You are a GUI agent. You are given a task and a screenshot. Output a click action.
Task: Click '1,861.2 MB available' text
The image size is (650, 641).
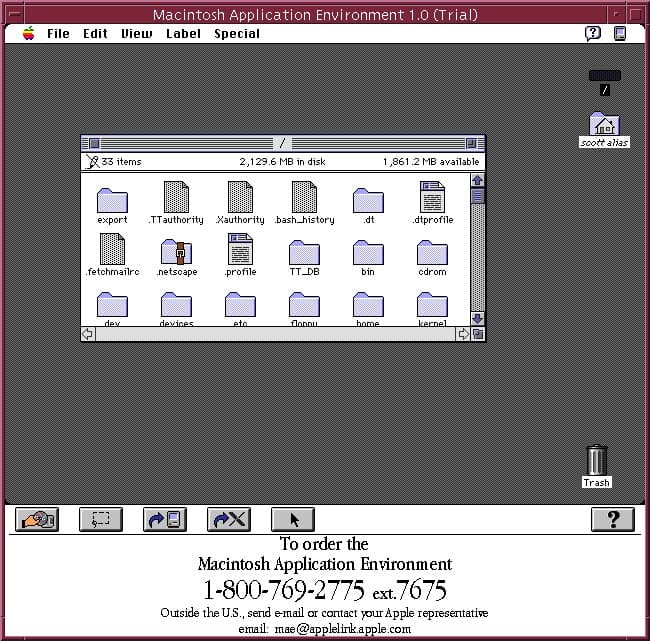431,162
